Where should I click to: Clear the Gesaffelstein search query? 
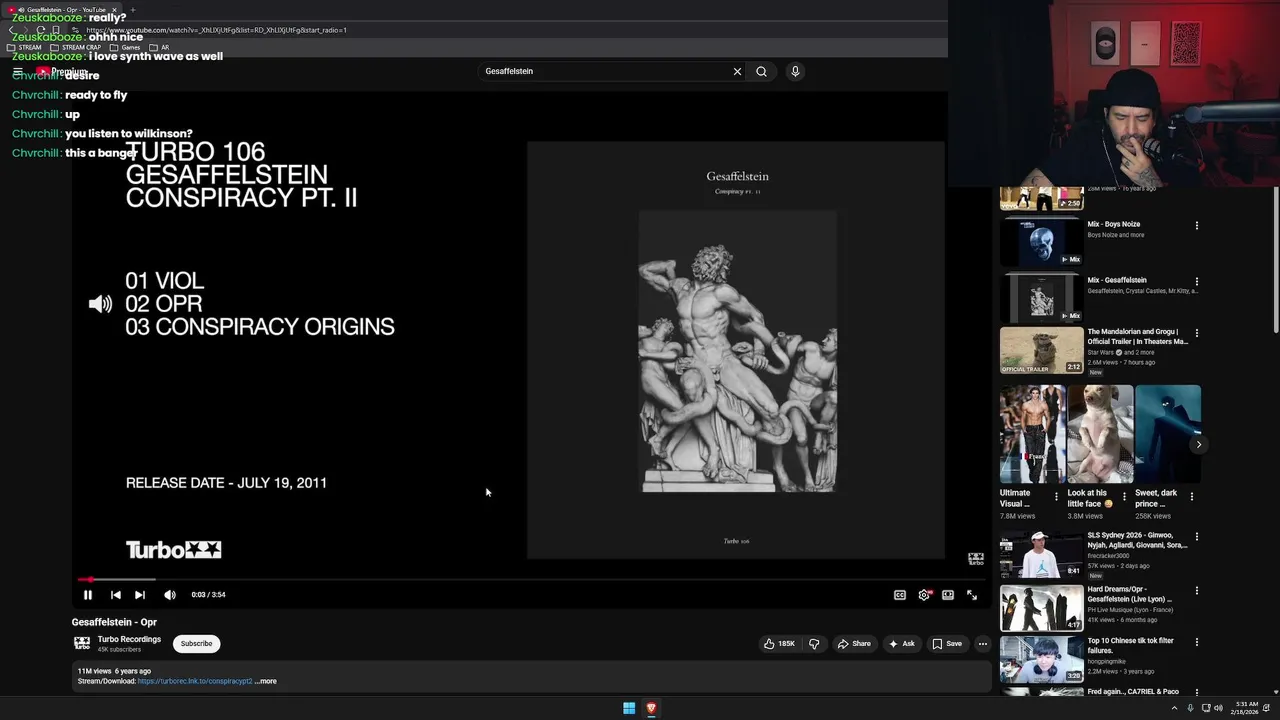(737, 71)
